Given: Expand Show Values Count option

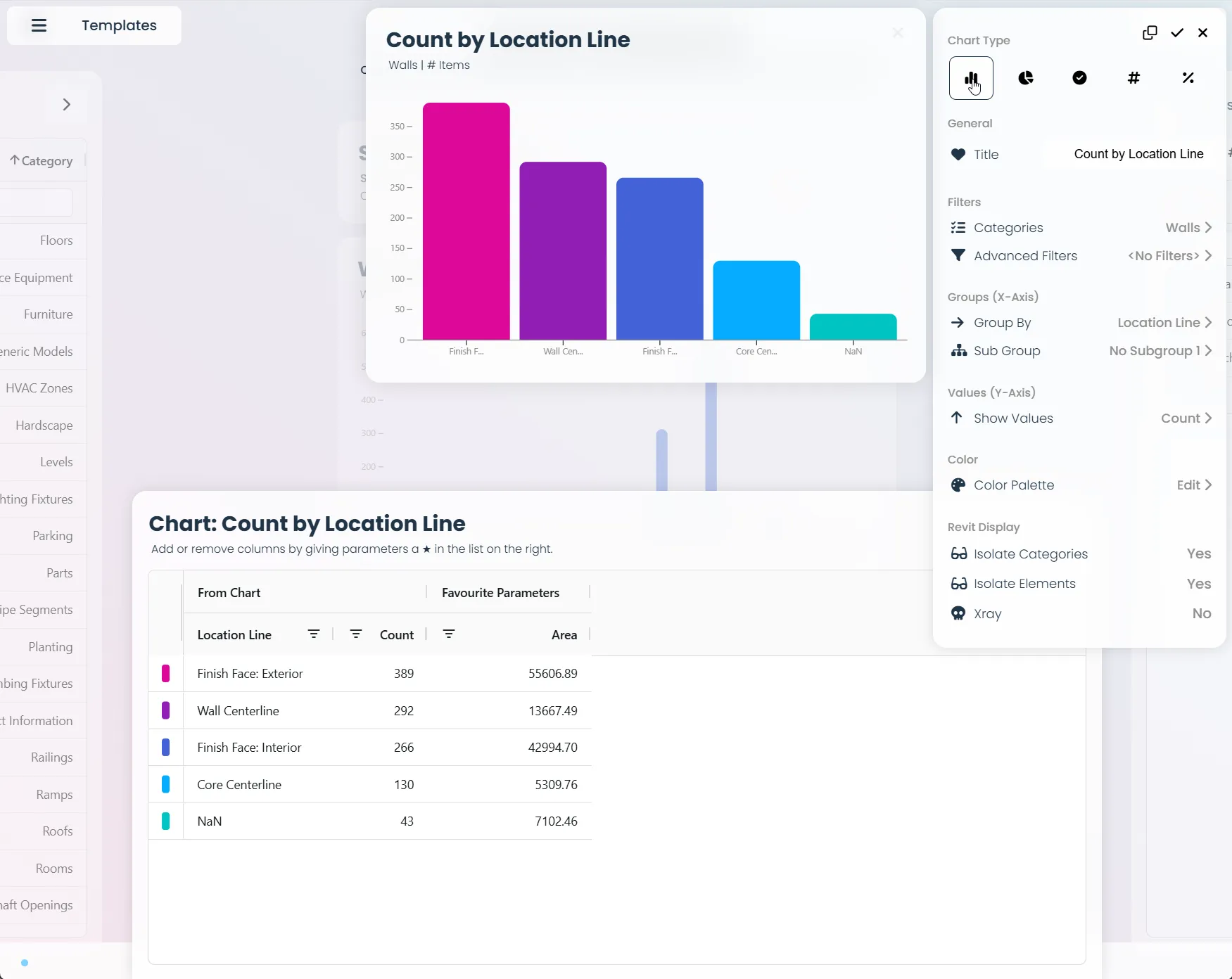Looking at the screenshot, I should (1186, 418).
